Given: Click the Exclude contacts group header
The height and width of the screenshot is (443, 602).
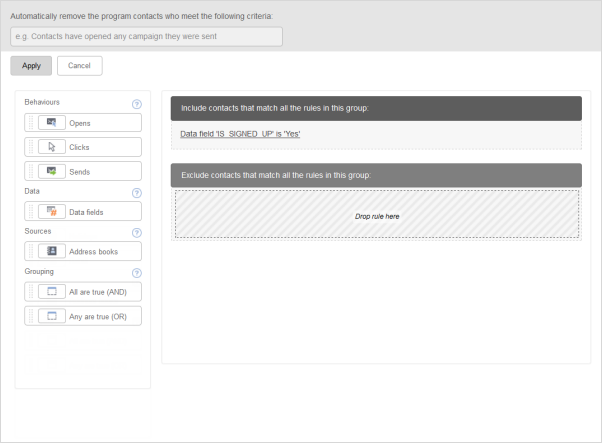Looking at the screenshot, I should 376,175.
